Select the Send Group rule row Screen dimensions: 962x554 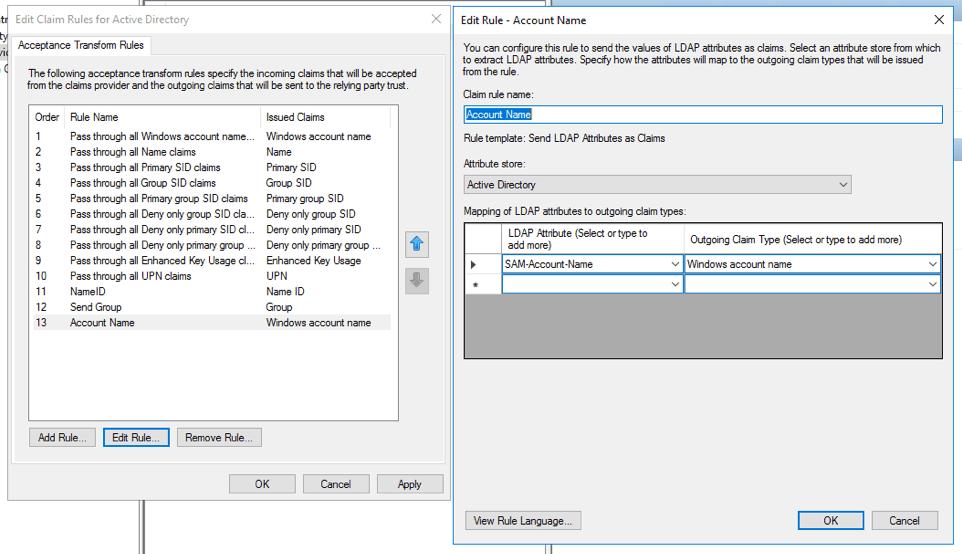pyautogui.click(x=96, y=307)
